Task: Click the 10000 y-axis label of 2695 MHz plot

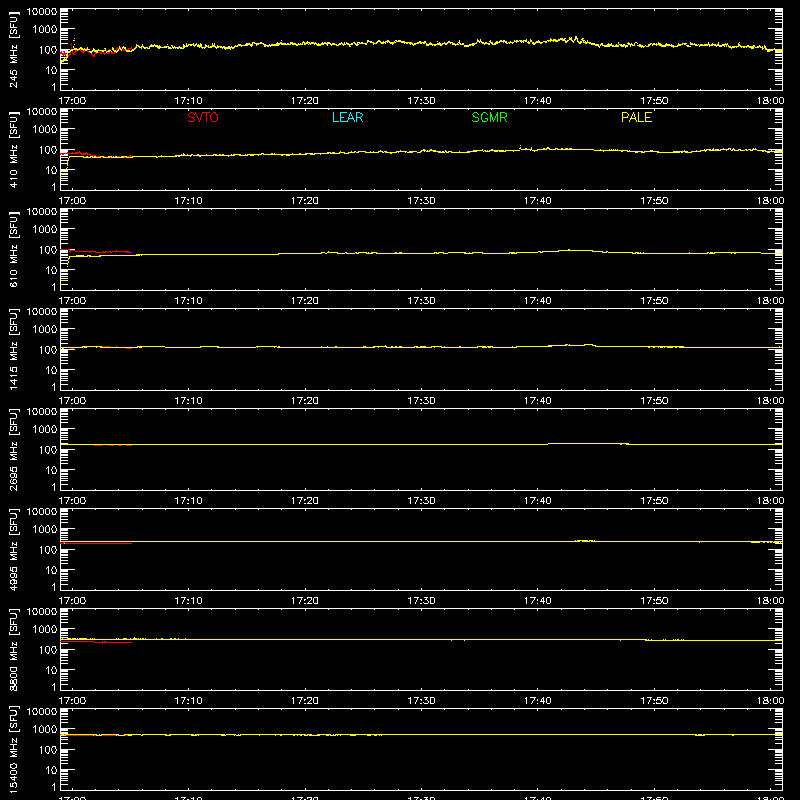Action: coord(42,412)
